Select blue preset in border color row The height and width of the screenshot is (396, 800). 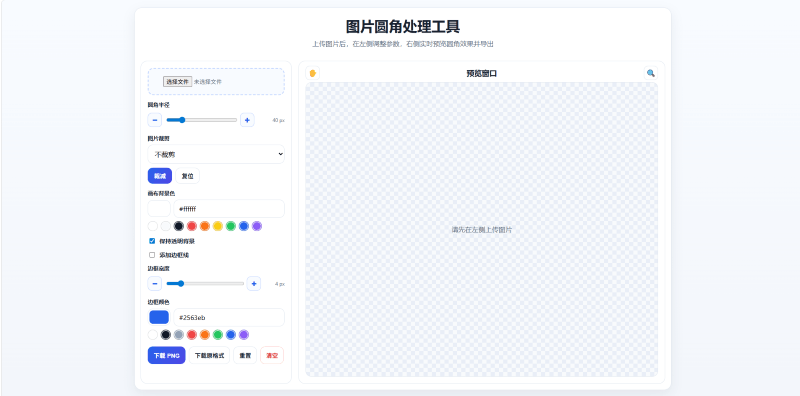tap(231, 335)
